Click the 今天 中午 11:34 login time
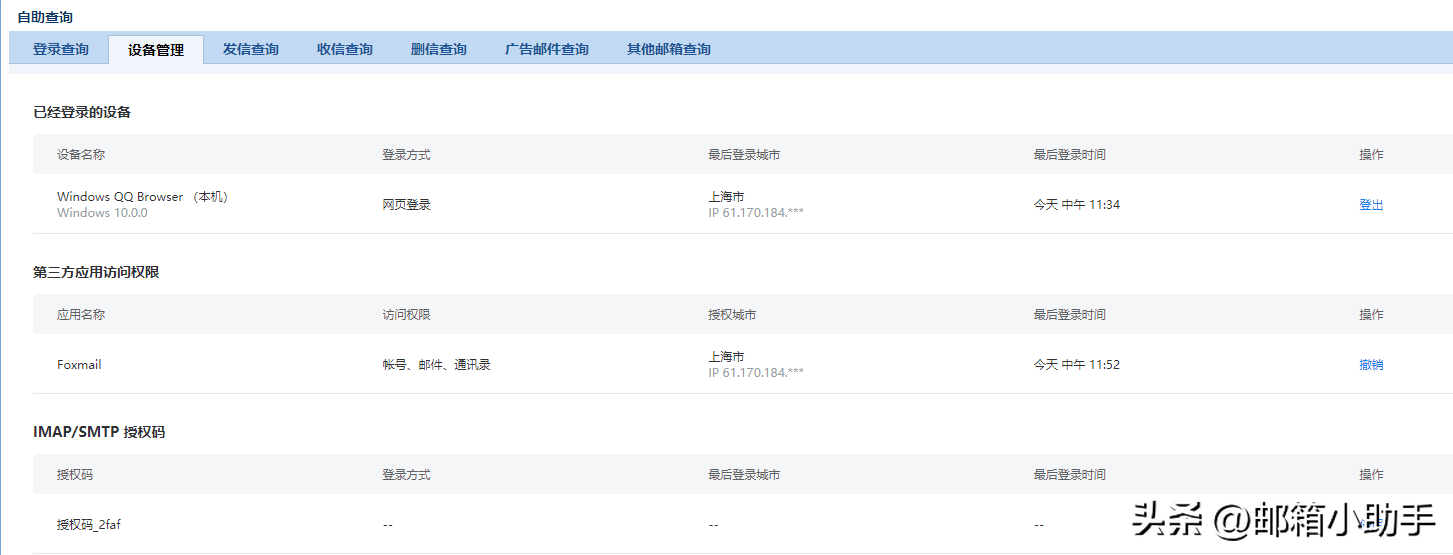The width and height of the screenshot is (1453, 555). click(1076, 205)
